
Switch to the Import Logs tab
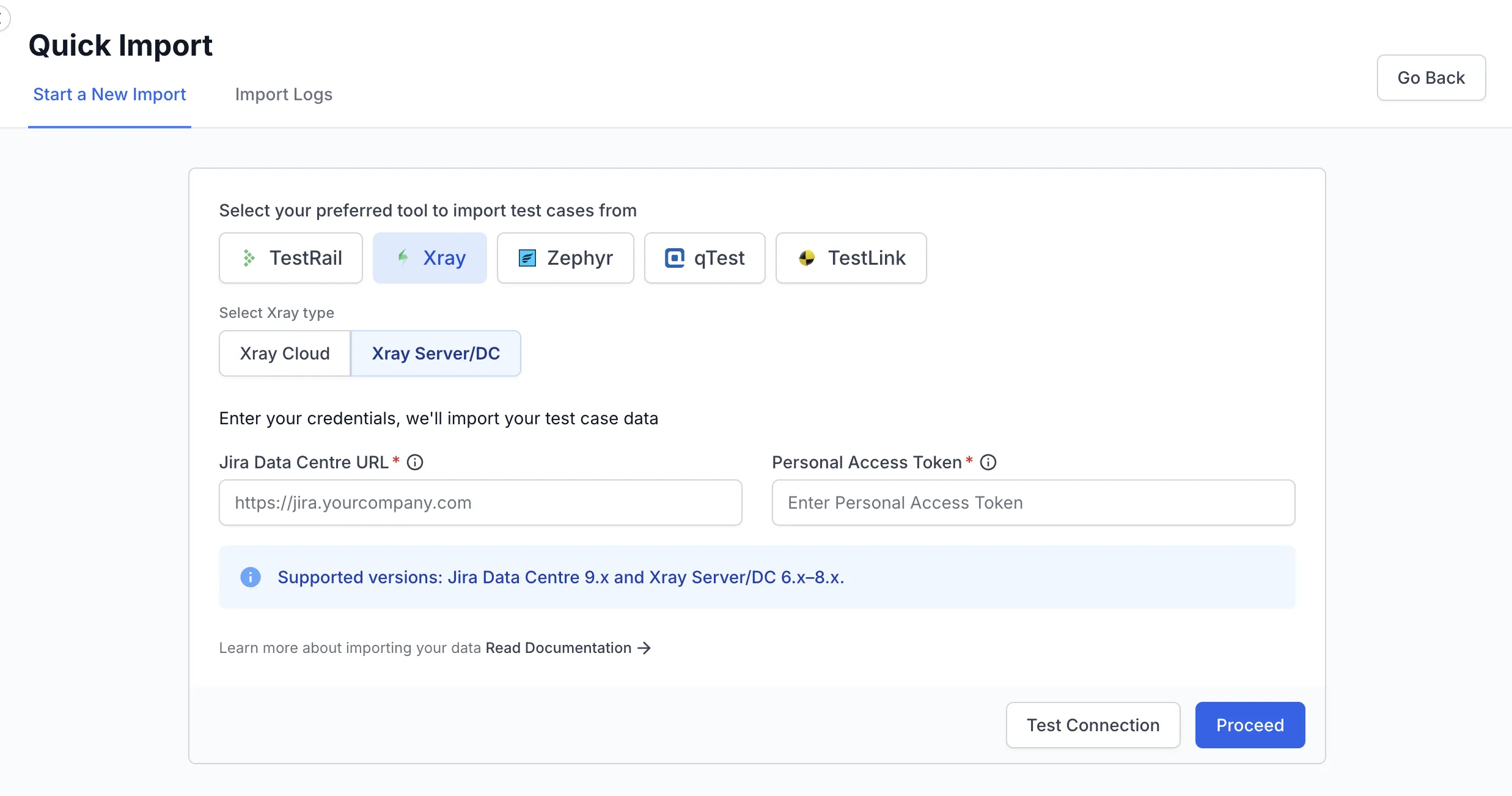tap(284, 95)
